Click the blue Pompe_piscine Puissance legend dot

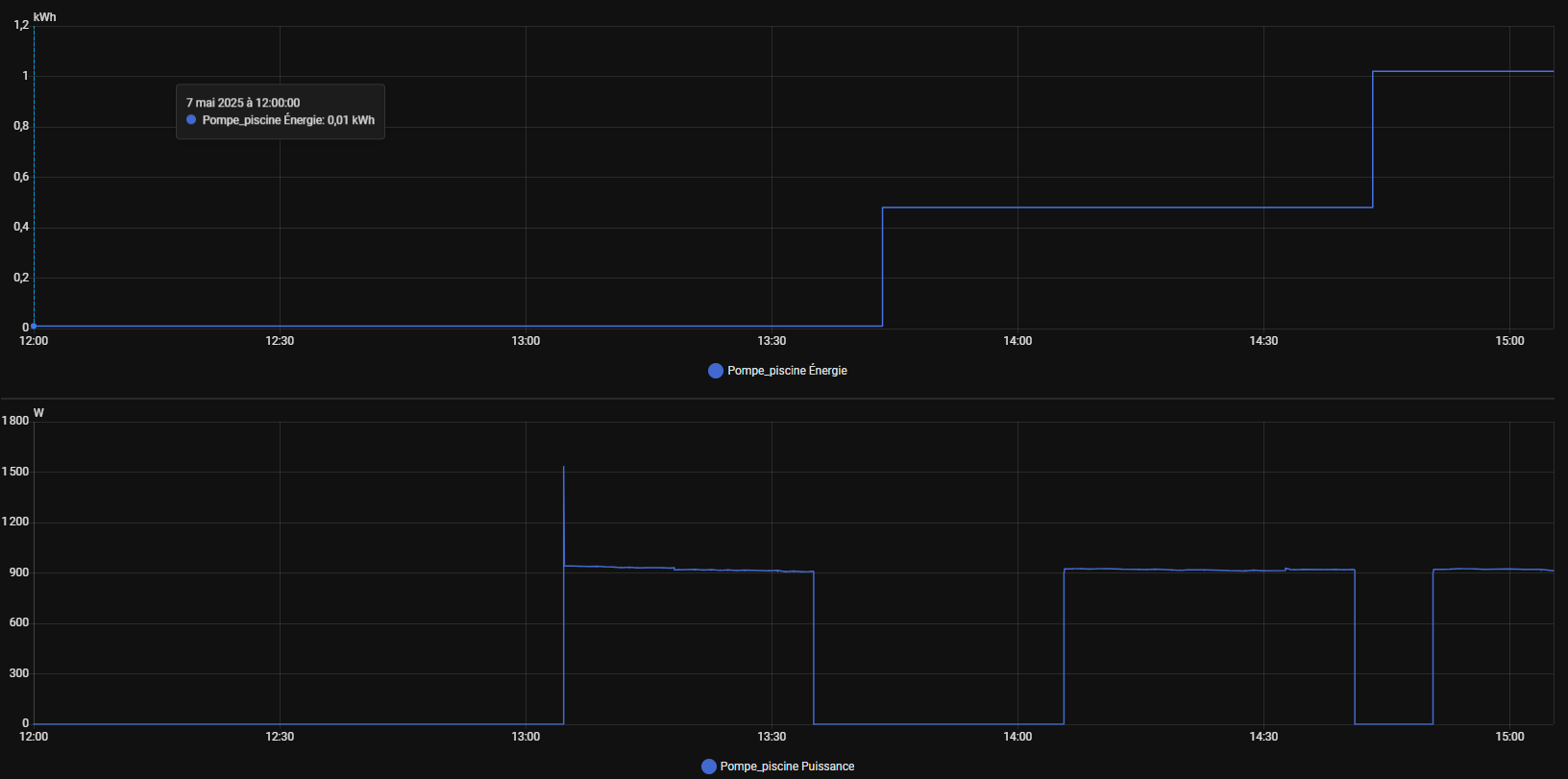tap(709, 767)
